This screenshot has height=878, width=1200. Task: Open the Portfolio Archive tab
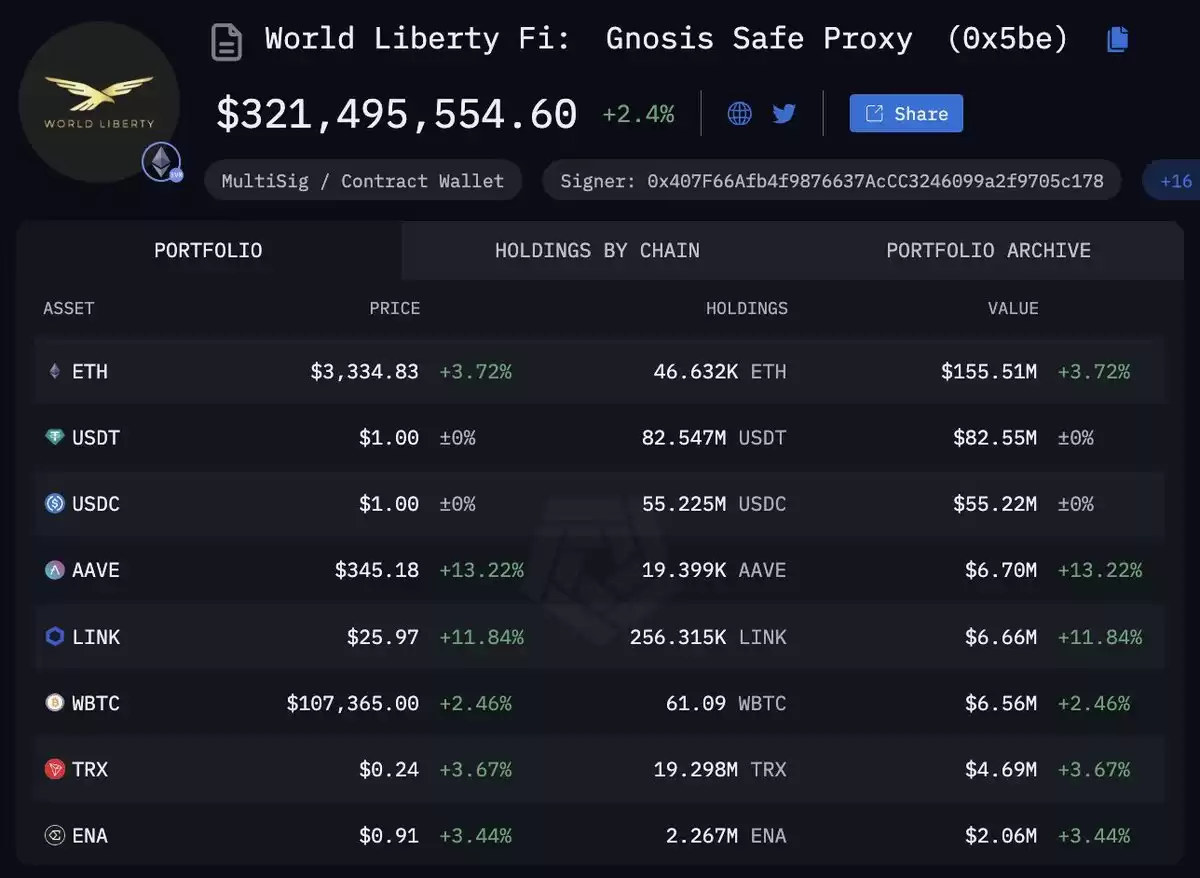click(x=988, y=251)
